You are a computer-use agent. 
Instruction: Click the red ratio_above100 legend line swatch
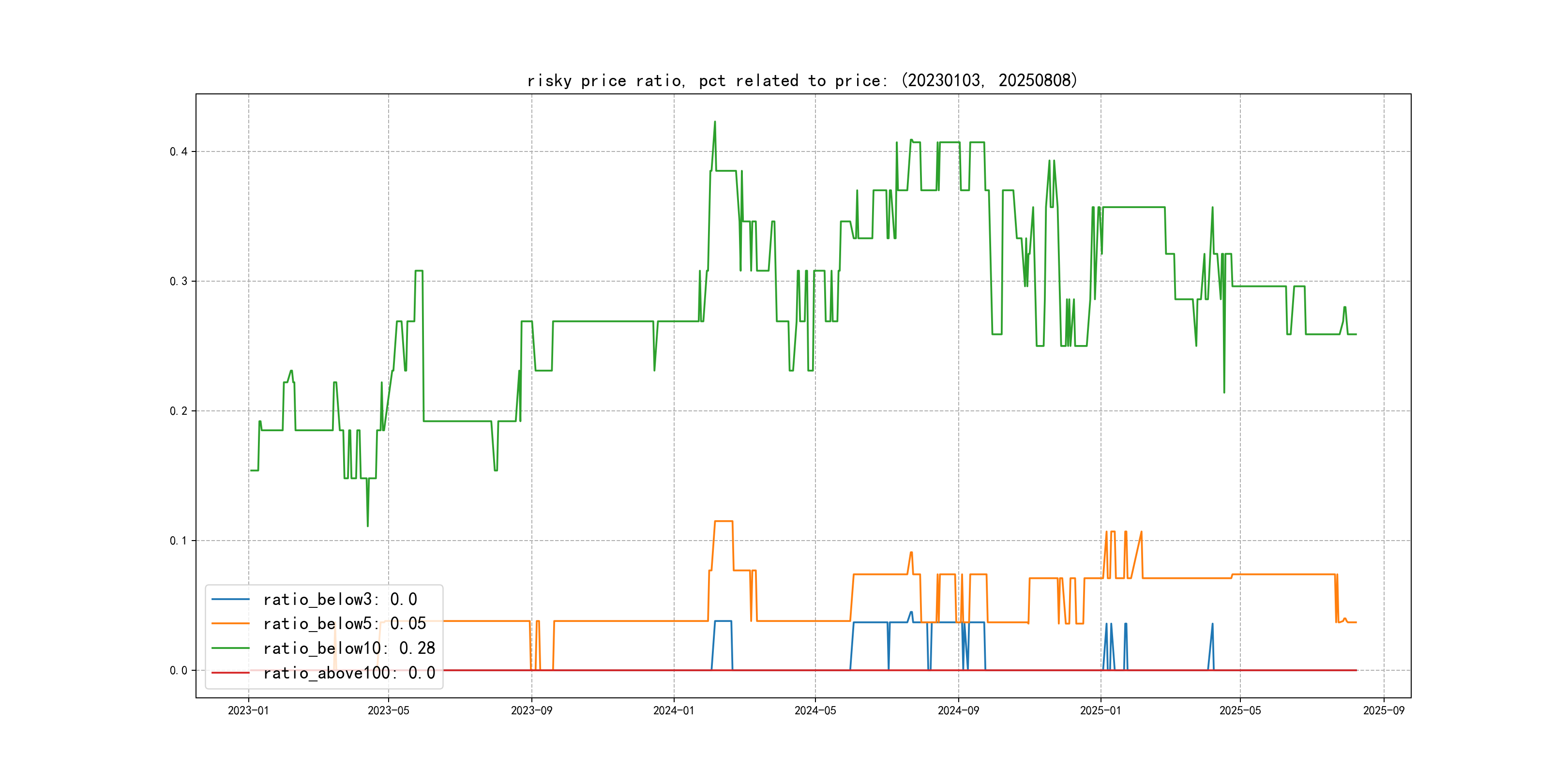tap(230, 673)
